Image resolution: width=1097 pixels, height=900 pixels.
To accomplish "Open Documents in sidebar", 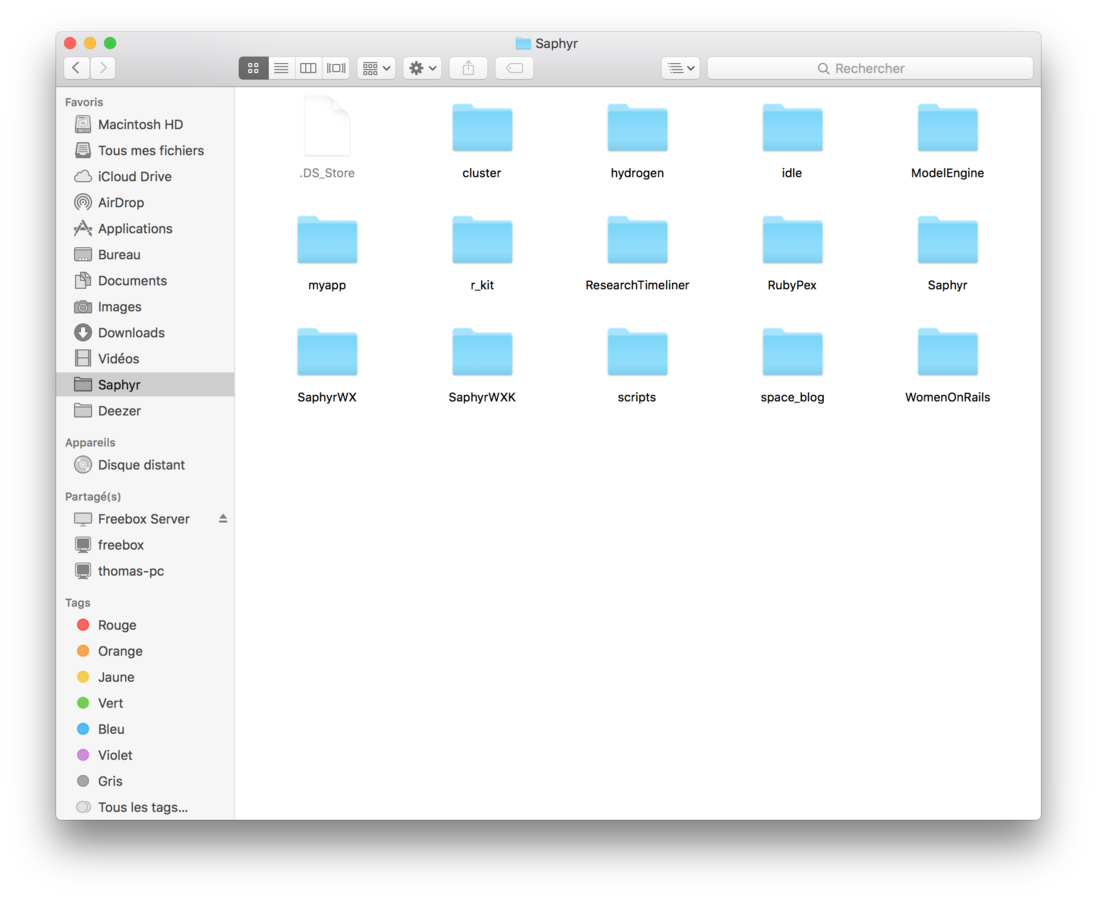I will coord(146,281).
